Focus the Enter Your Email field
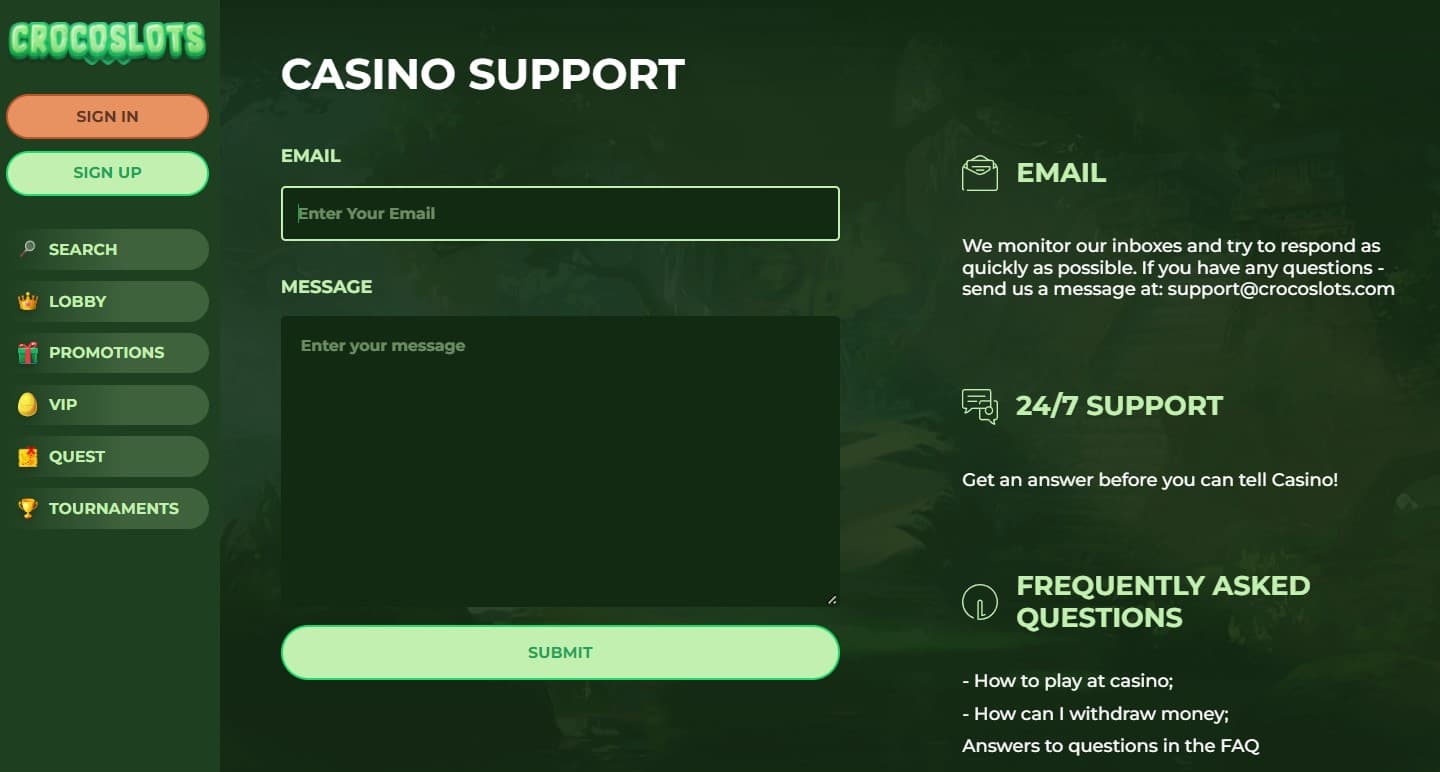1440x772 pixels. click(560, 213)
